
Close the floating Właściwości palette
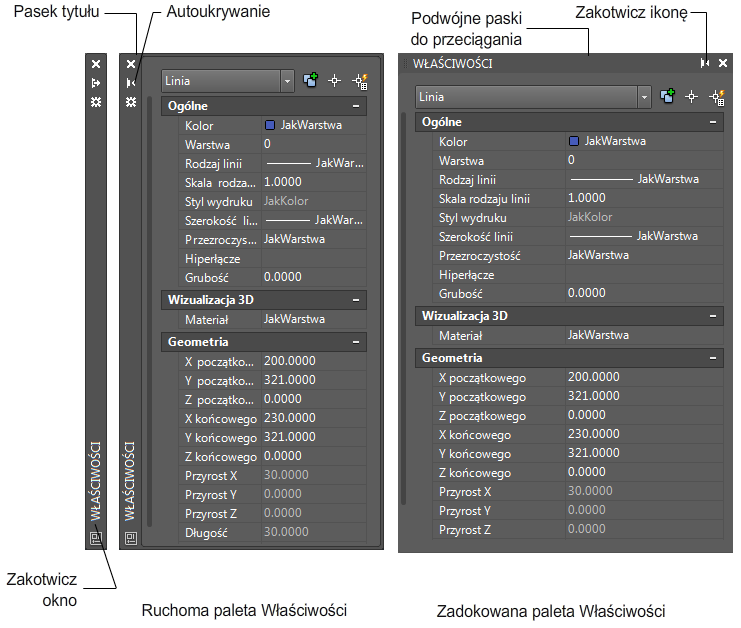131,64
